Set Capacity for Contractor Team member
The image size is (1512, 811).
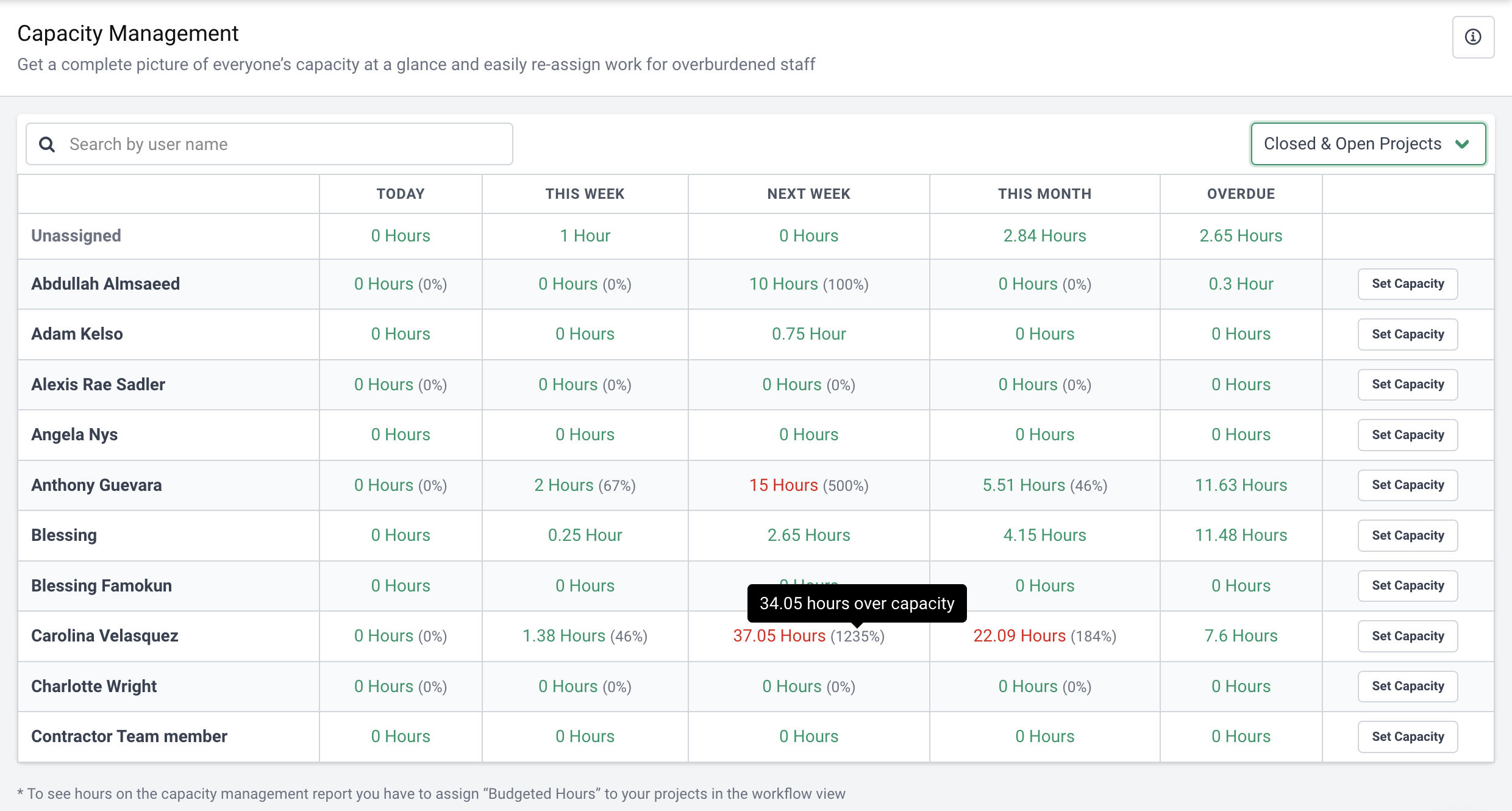1408,737
